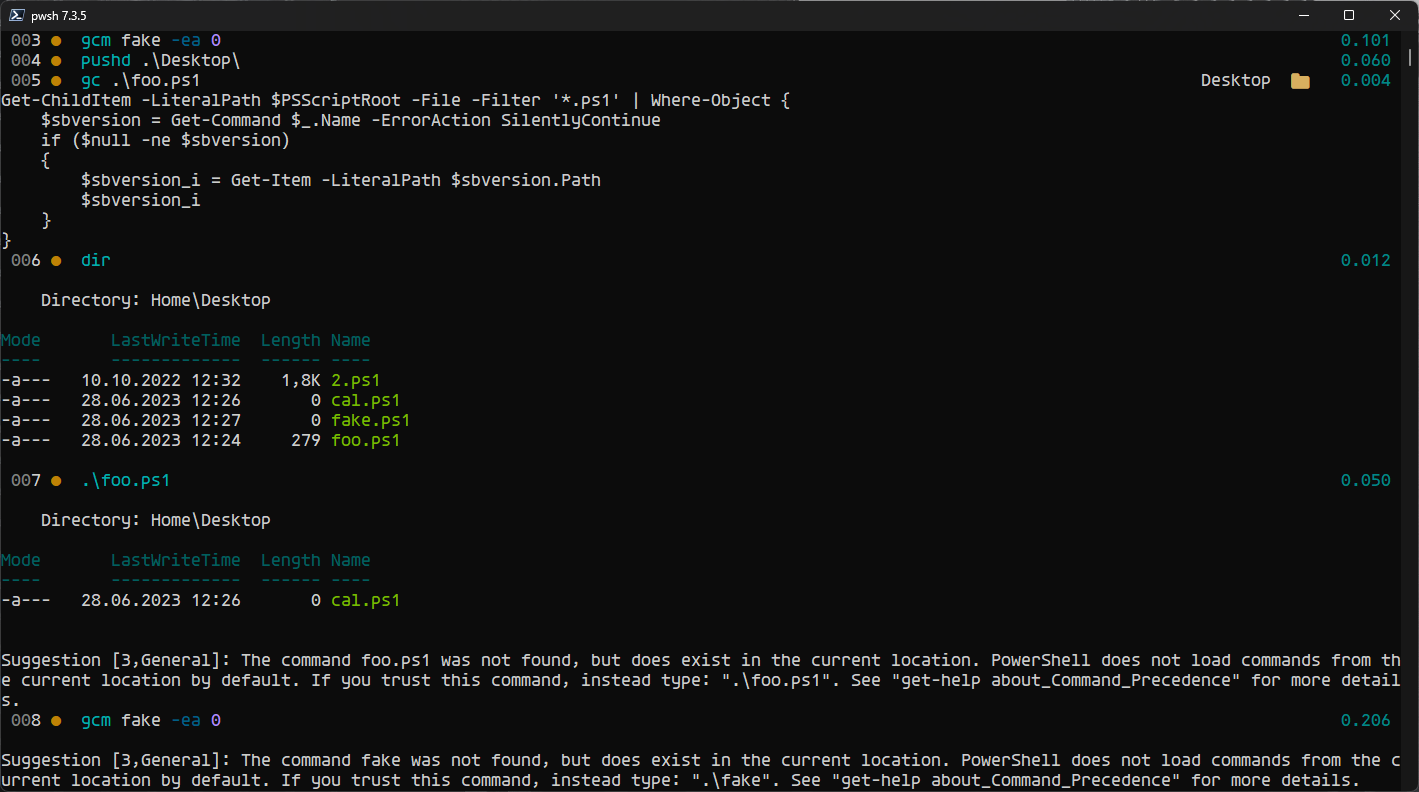Click the orange status dot beside prompt 005
The height and width of the screenshot is (792, 1419).
(x=56, y=80)
